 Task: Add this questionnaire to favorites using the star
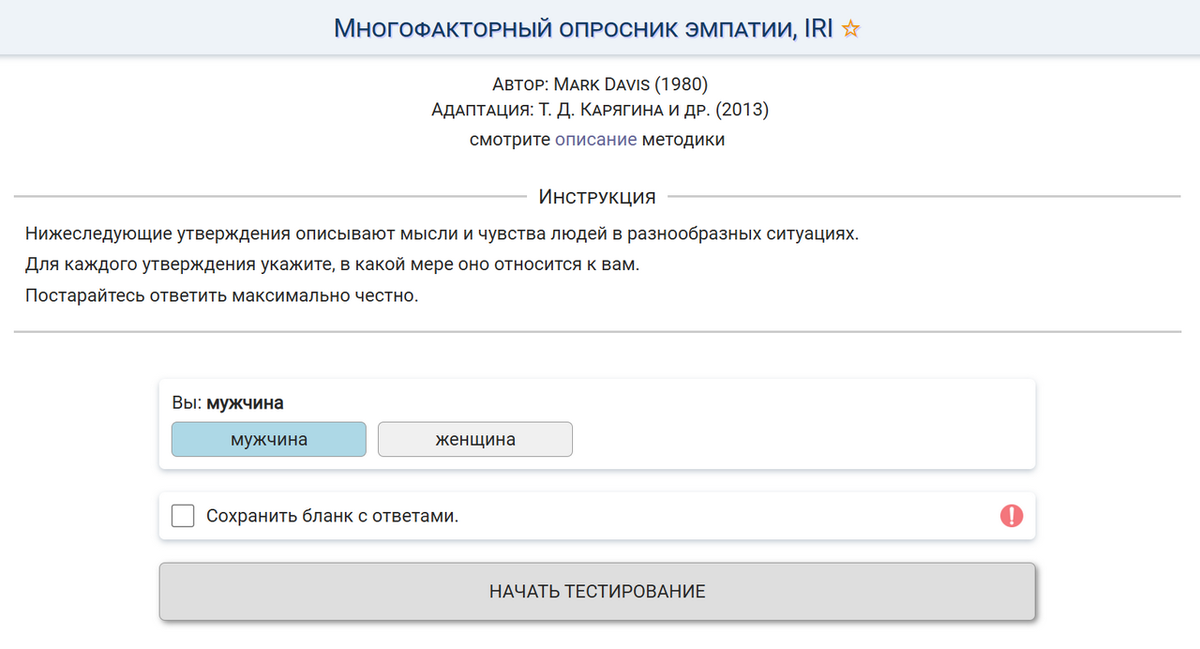point(850,28)
